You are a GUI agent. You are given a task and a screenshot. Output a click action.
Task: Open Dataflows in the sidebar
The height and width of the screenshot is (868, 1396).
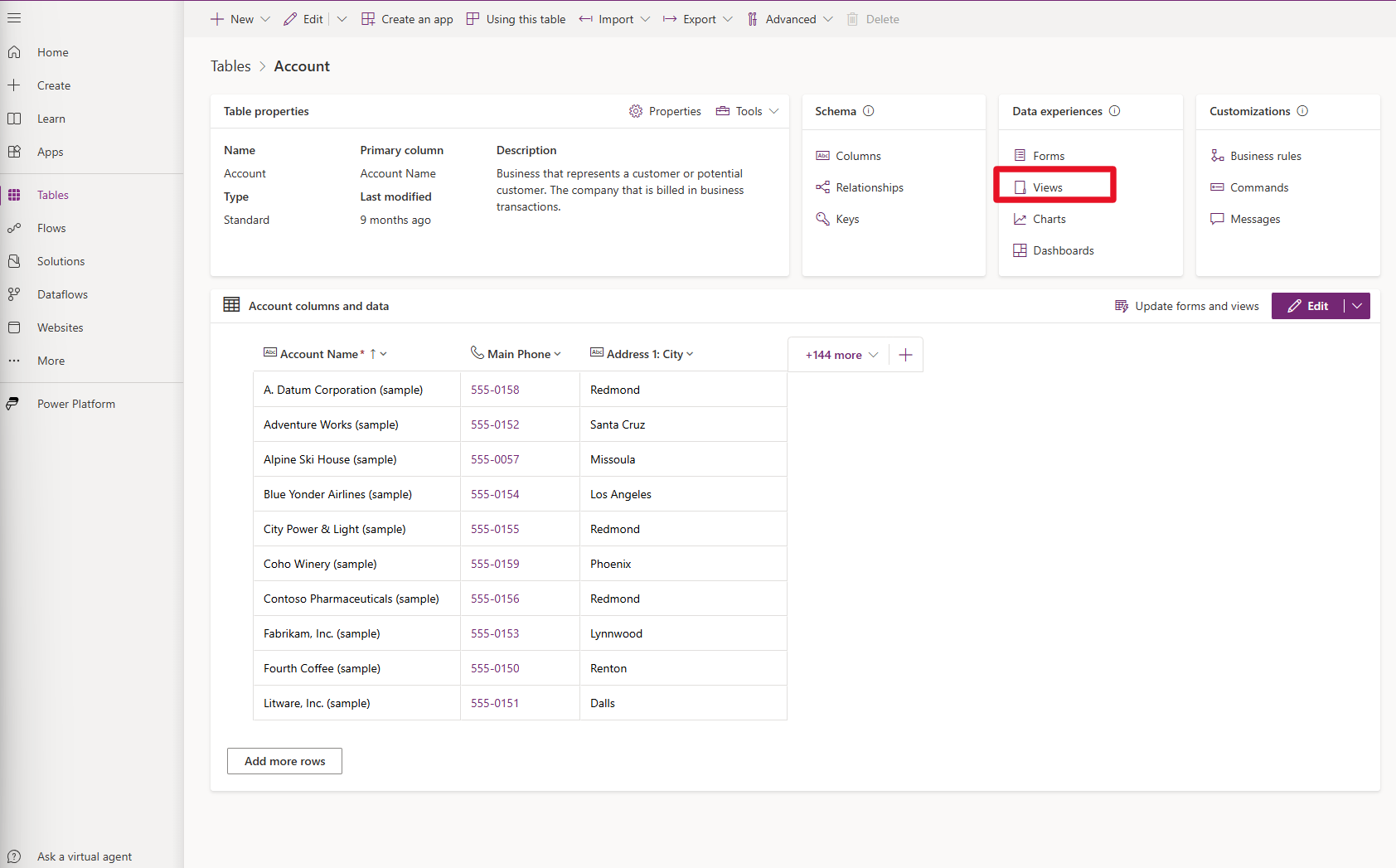tap(62, 294)
